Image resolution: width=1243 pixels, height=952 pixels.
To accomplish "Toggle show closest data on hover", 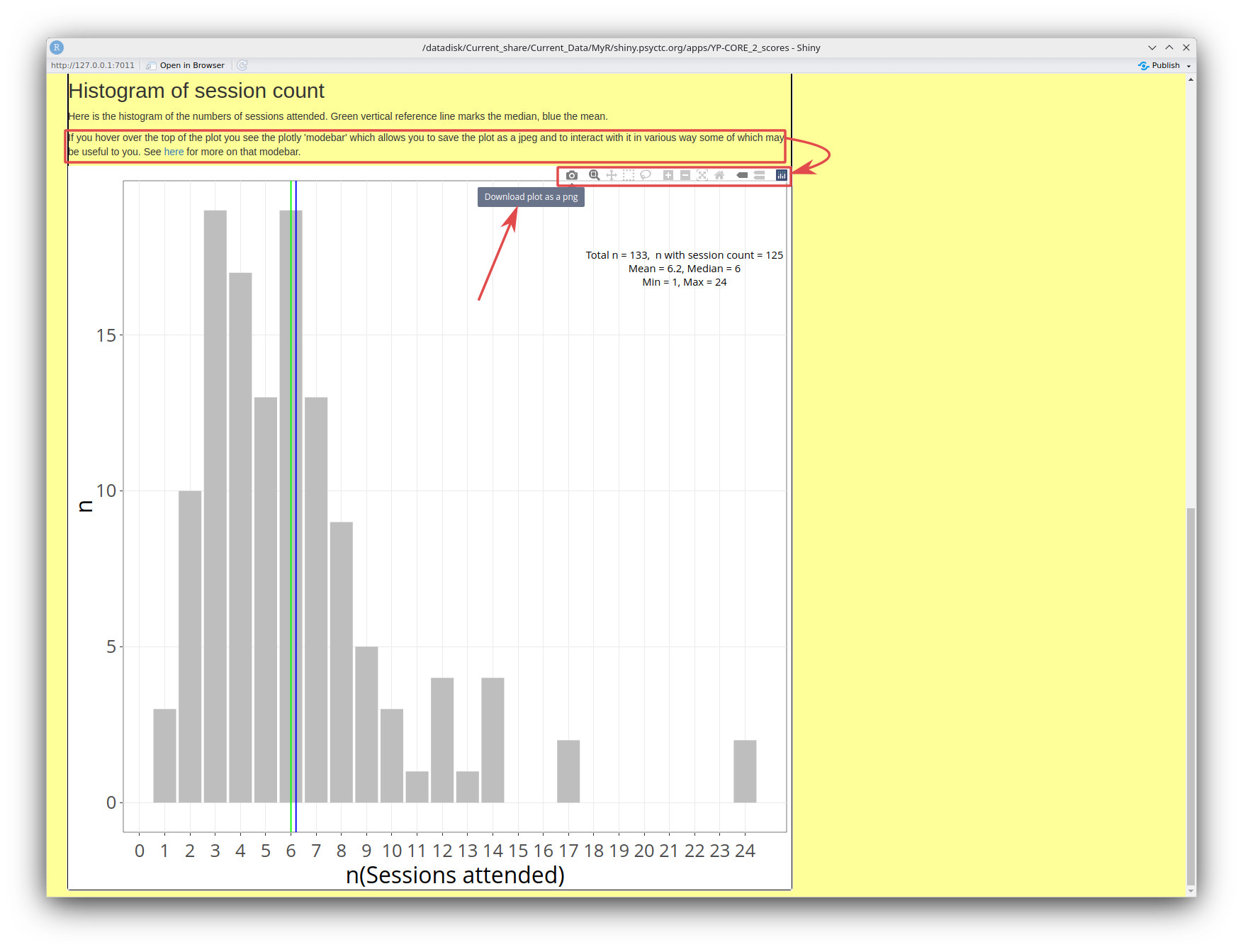I will 742,175.
